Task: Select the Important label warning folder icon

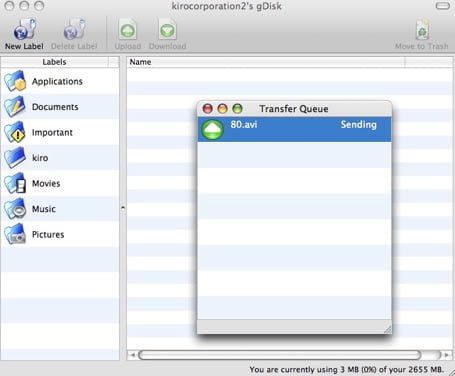Action: click(15, 132)
